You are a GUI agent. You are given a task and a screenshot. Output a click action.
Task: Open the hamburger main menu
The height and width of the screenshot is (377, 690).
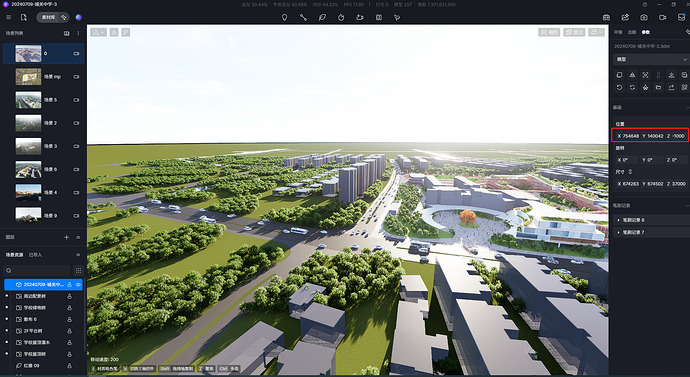point(9,18)
